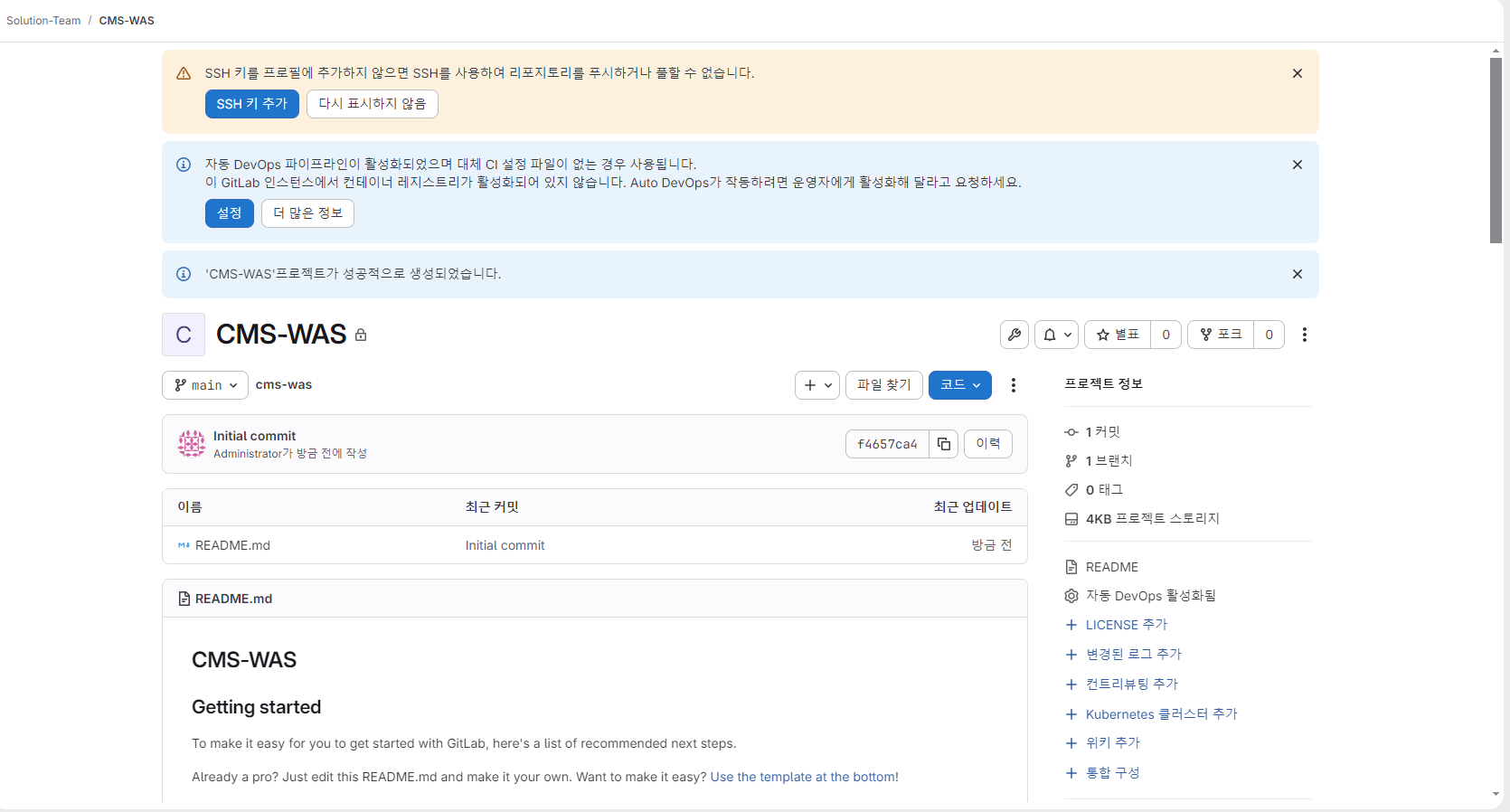Click 자동 DevOps 활성화됨 link
This screenshot has height=812, width=1510.
click(1151, 596)
